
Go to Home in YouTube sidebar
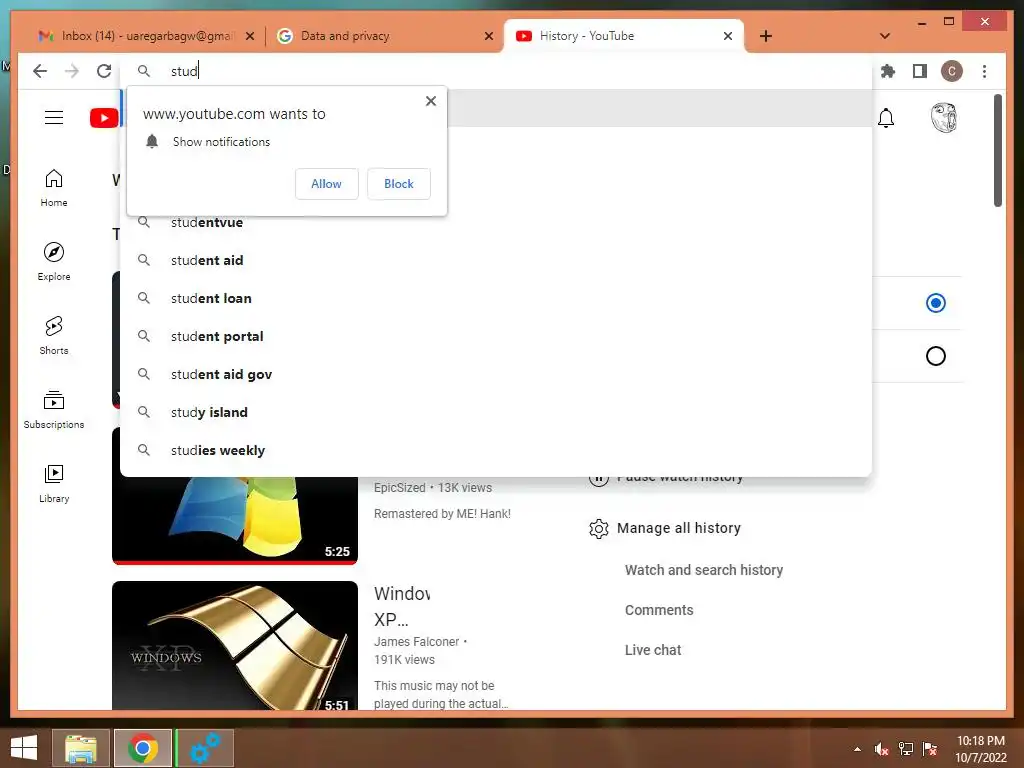tap(54, 188)
